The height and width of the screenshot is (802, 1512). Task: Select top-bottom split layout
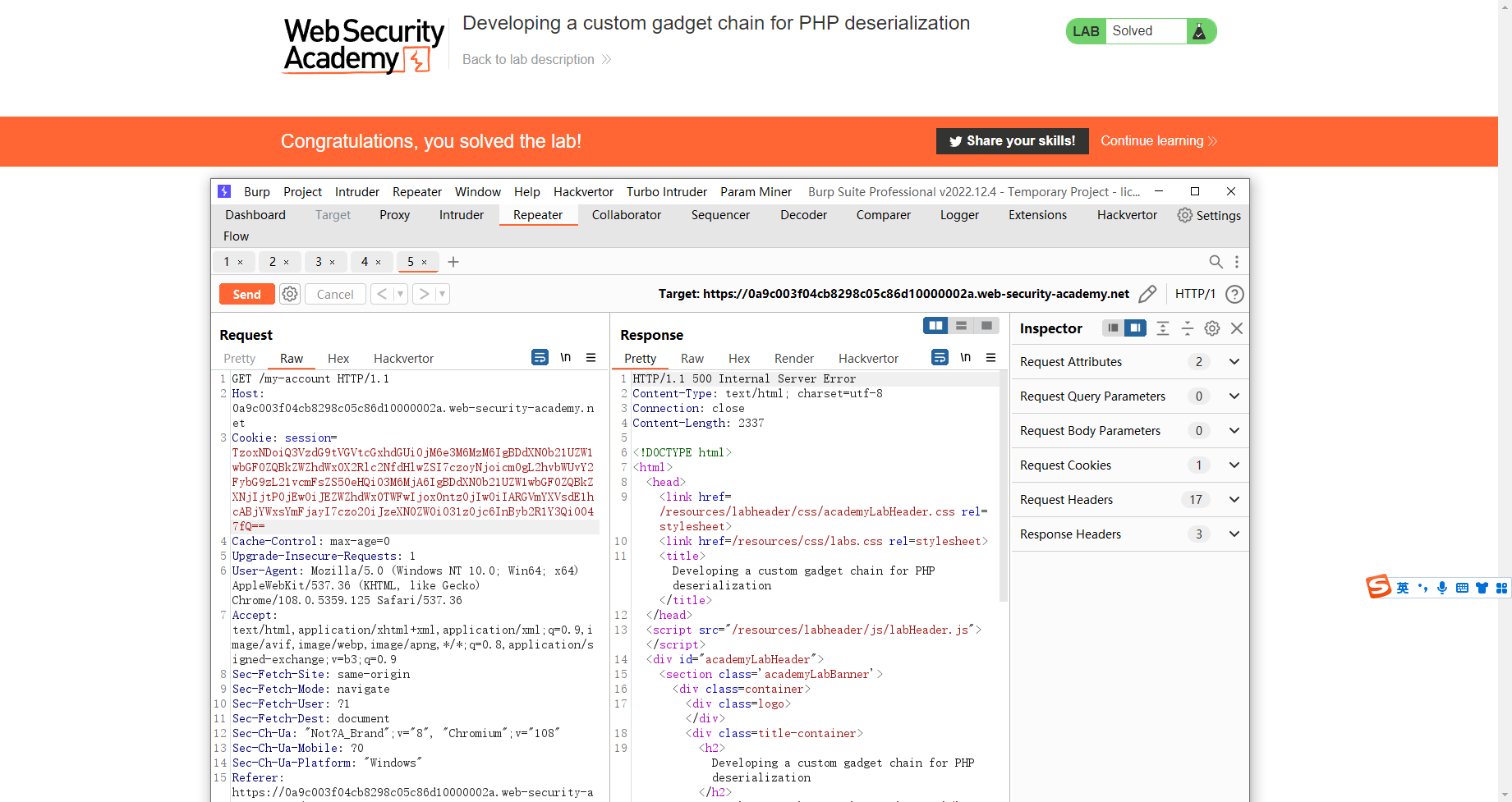tap(961, 326)
